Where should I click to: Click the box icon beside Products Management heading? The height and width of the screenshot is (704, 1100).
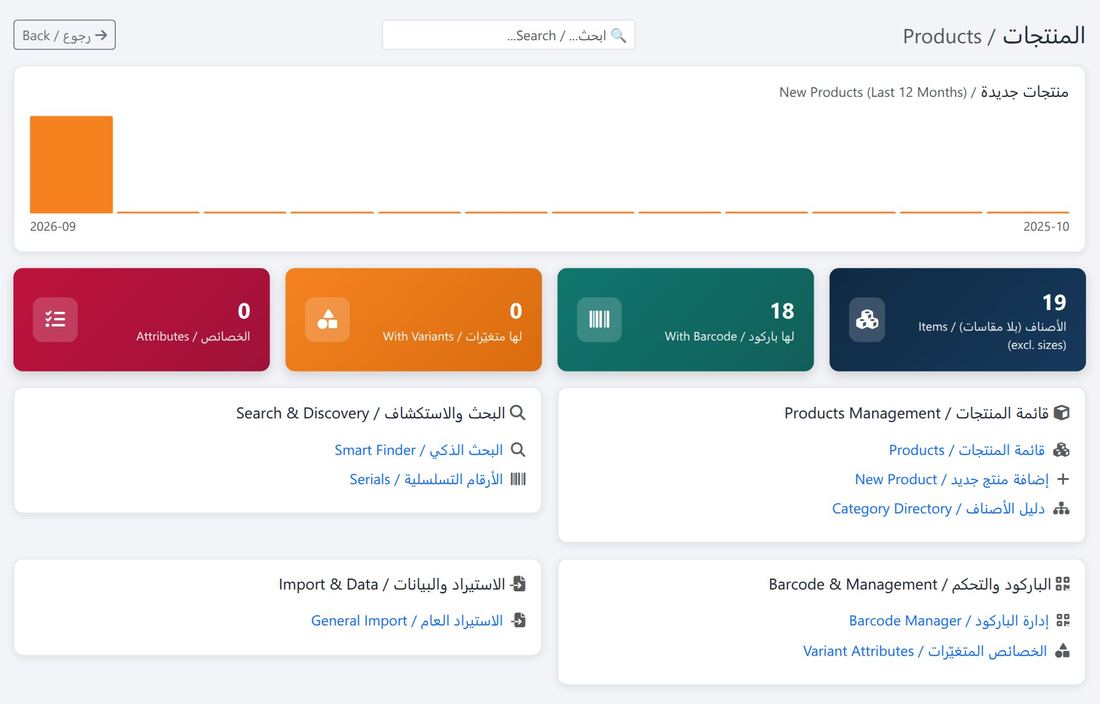click(1062, 412)
